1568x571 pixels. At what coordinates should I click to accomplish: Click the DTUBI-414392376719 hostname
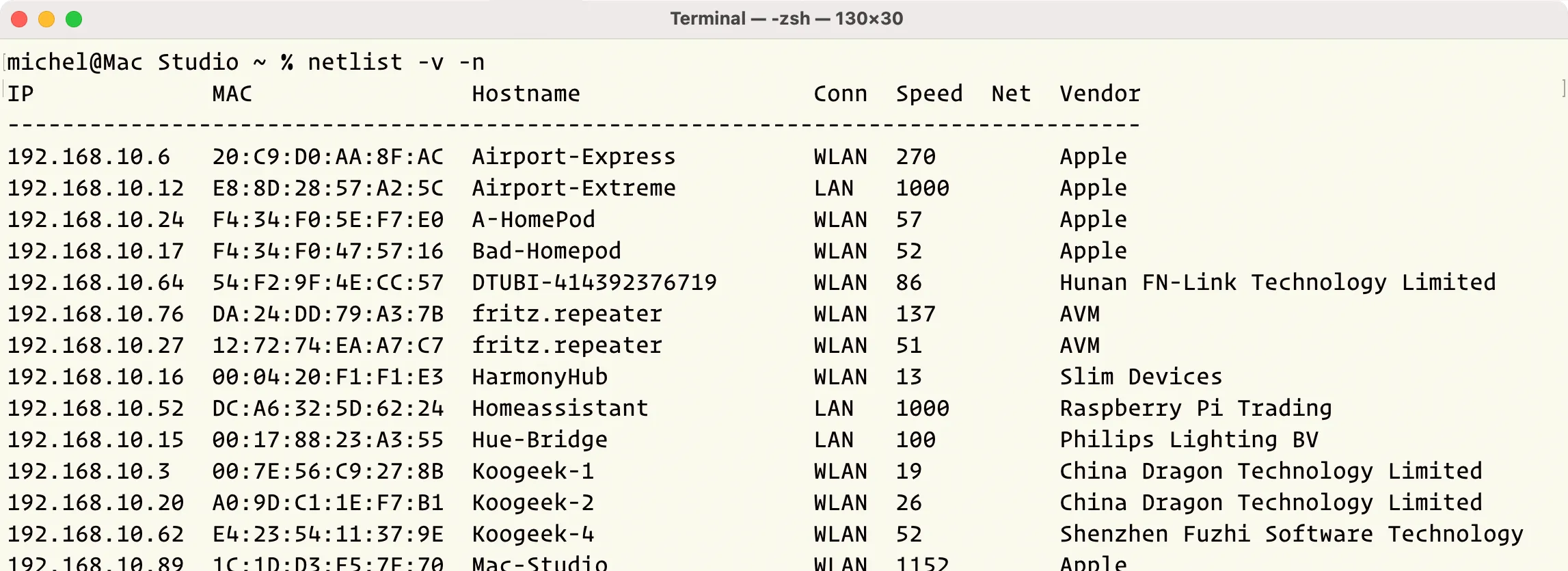tap(594, 282)
